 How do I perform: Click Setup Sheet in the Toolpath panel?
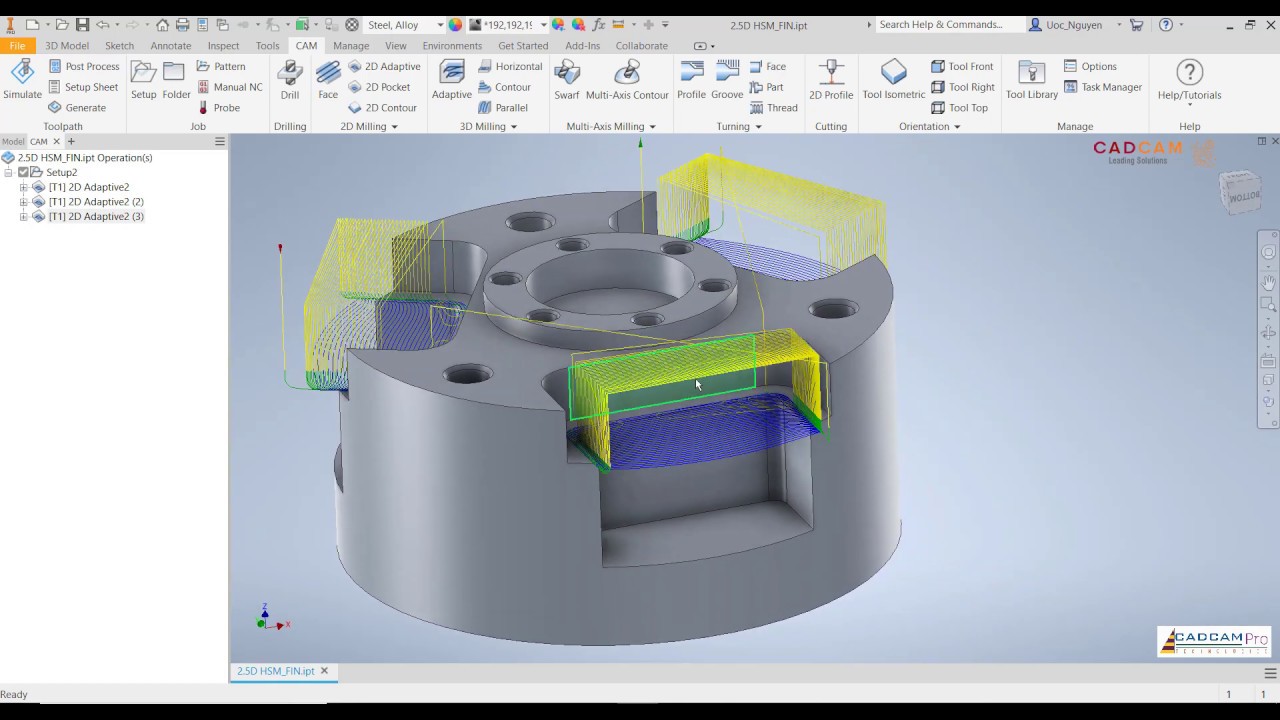(x=83, y=87)
